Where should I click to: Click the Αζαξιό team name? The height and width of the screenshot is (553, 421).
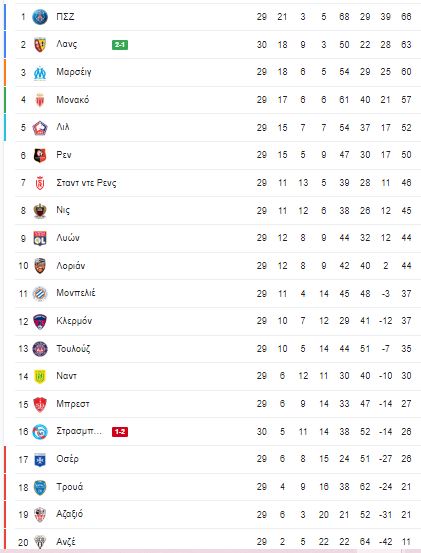coord(69,514)
